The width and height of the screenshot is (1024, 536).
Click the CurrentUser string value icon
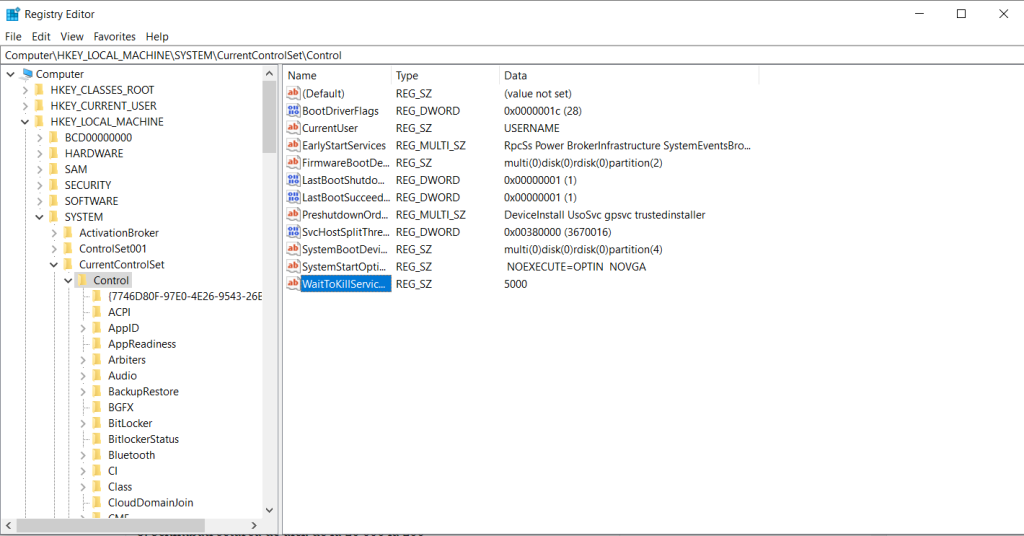pos(293,128)
